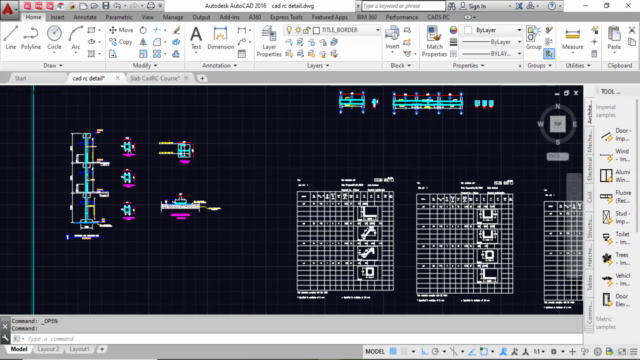Click Door Imperial tool in palette
This screenshot has width=640, height=360.
616,135
